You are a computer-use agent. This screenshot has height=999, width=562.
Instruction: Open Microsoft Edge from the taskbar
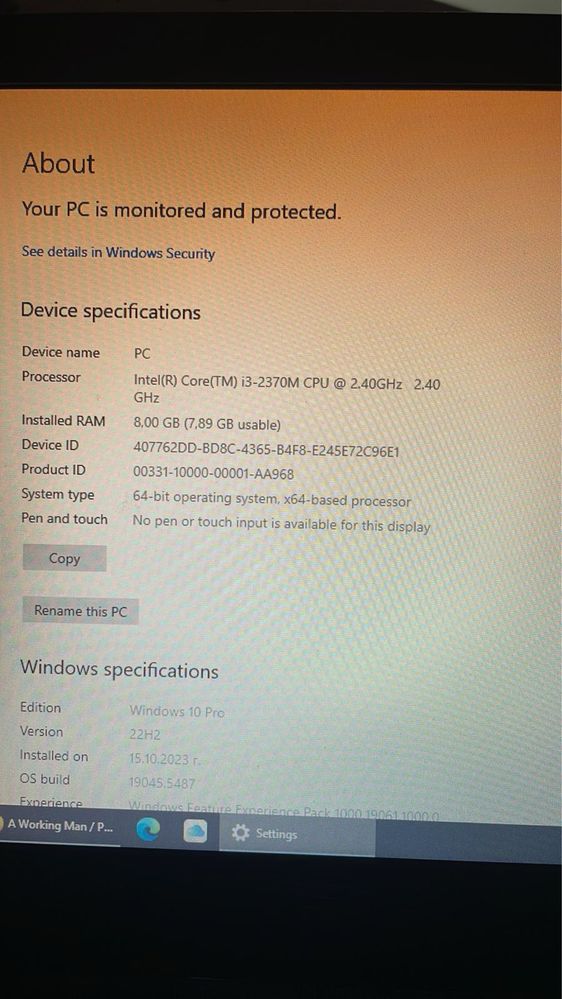(148, 831)
